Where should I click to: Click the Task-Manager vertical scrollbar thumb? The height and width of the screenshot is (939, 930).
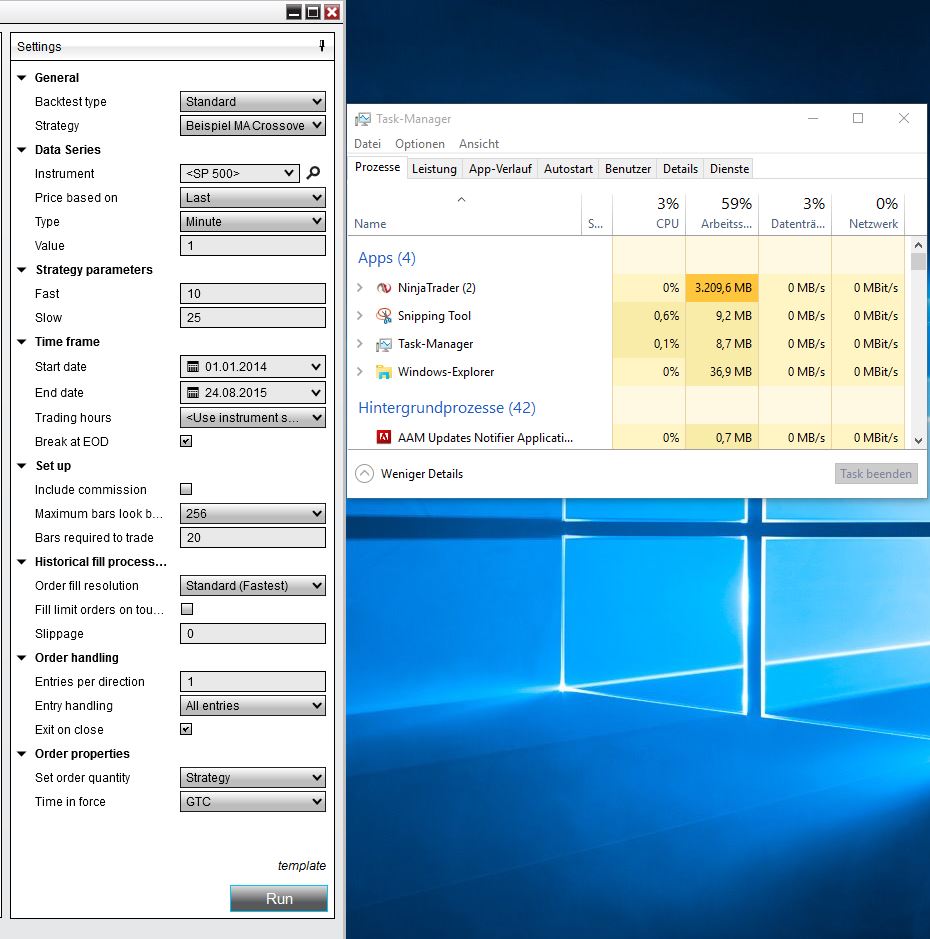[x=918, y=262]
